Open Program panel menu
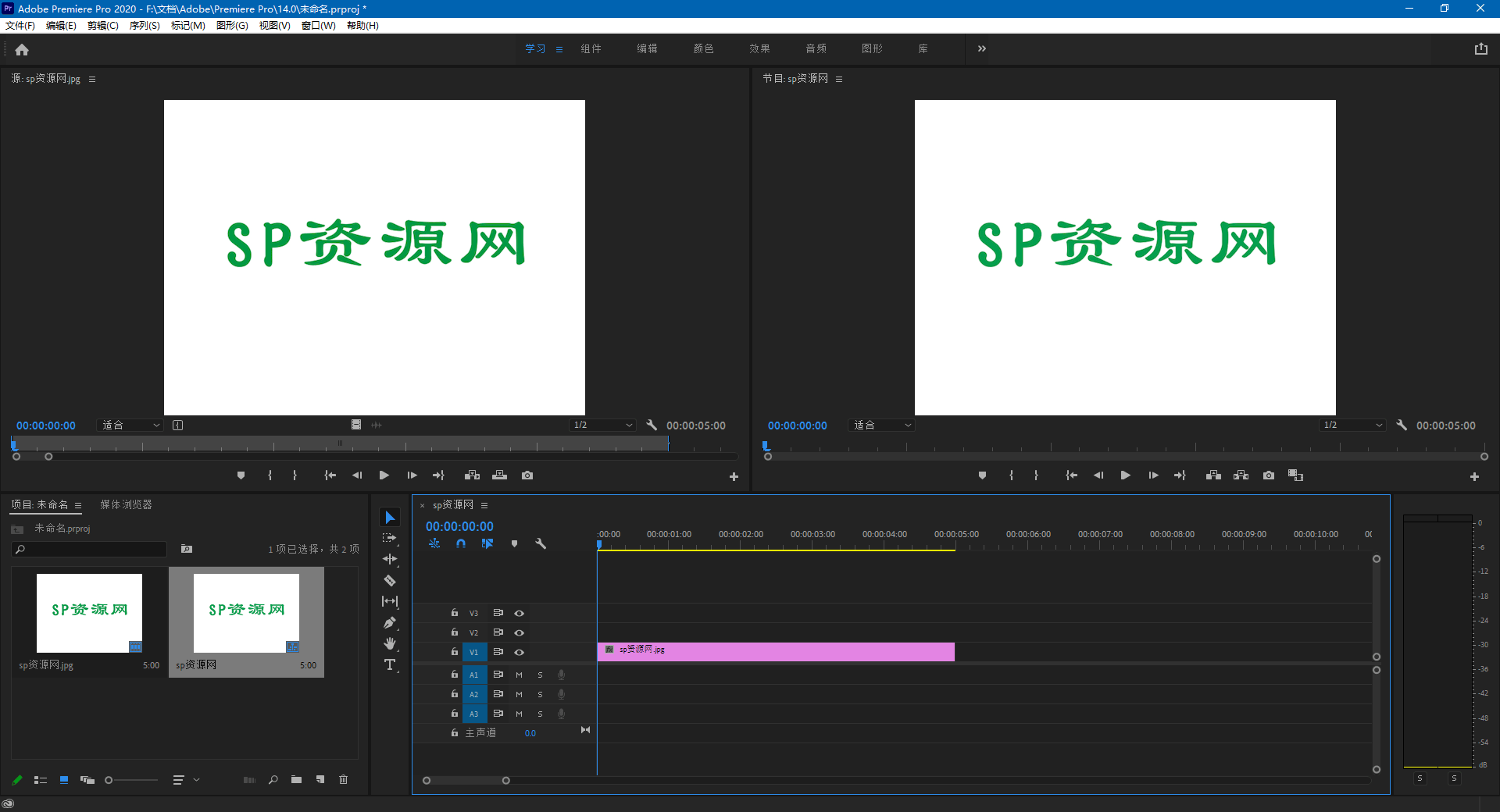Image resolution: width=1500 pixels, height=812 pixels. coord(839,79)
